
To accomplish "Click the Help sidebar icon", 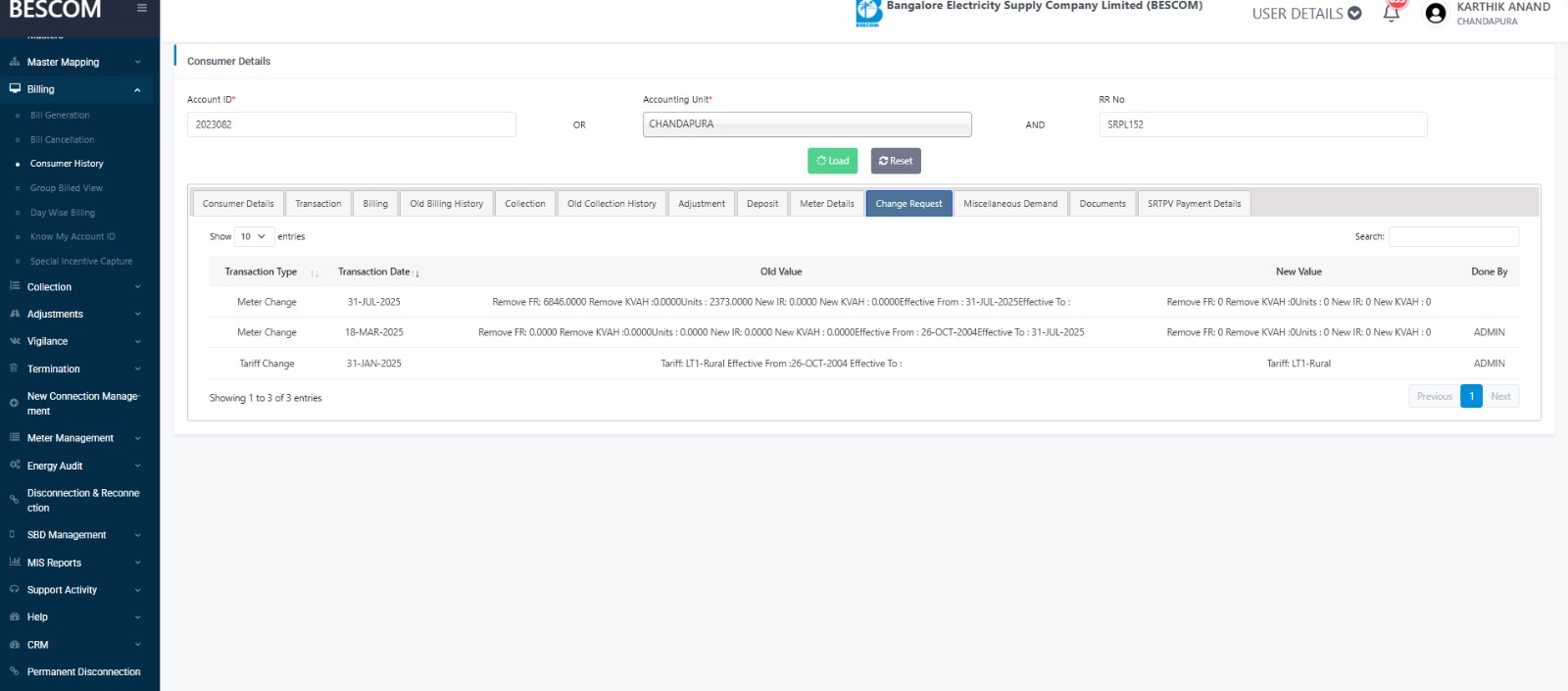I will pyautogui.click(x=15, y=617).
